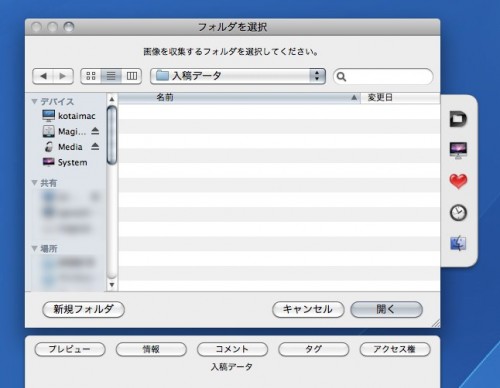Open the 入稿データ folder path dropdown

pyautogui.click(x=238, y=76)
